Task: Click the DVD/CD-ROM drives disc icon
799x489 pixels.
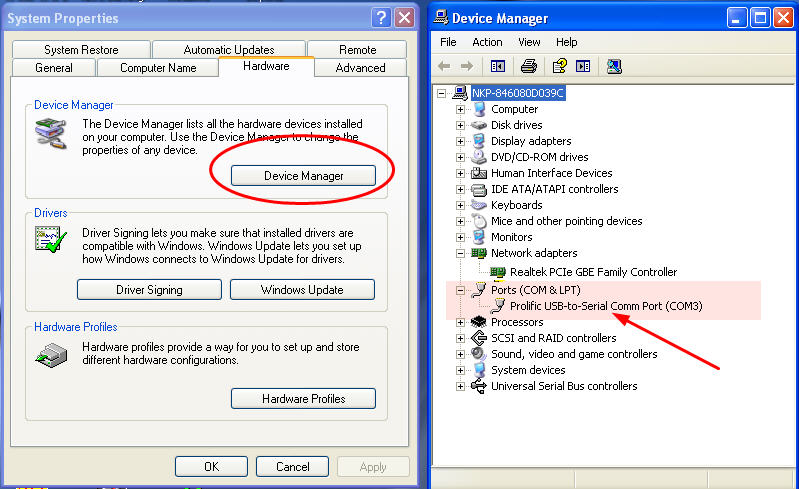Action: coord(479,156)
